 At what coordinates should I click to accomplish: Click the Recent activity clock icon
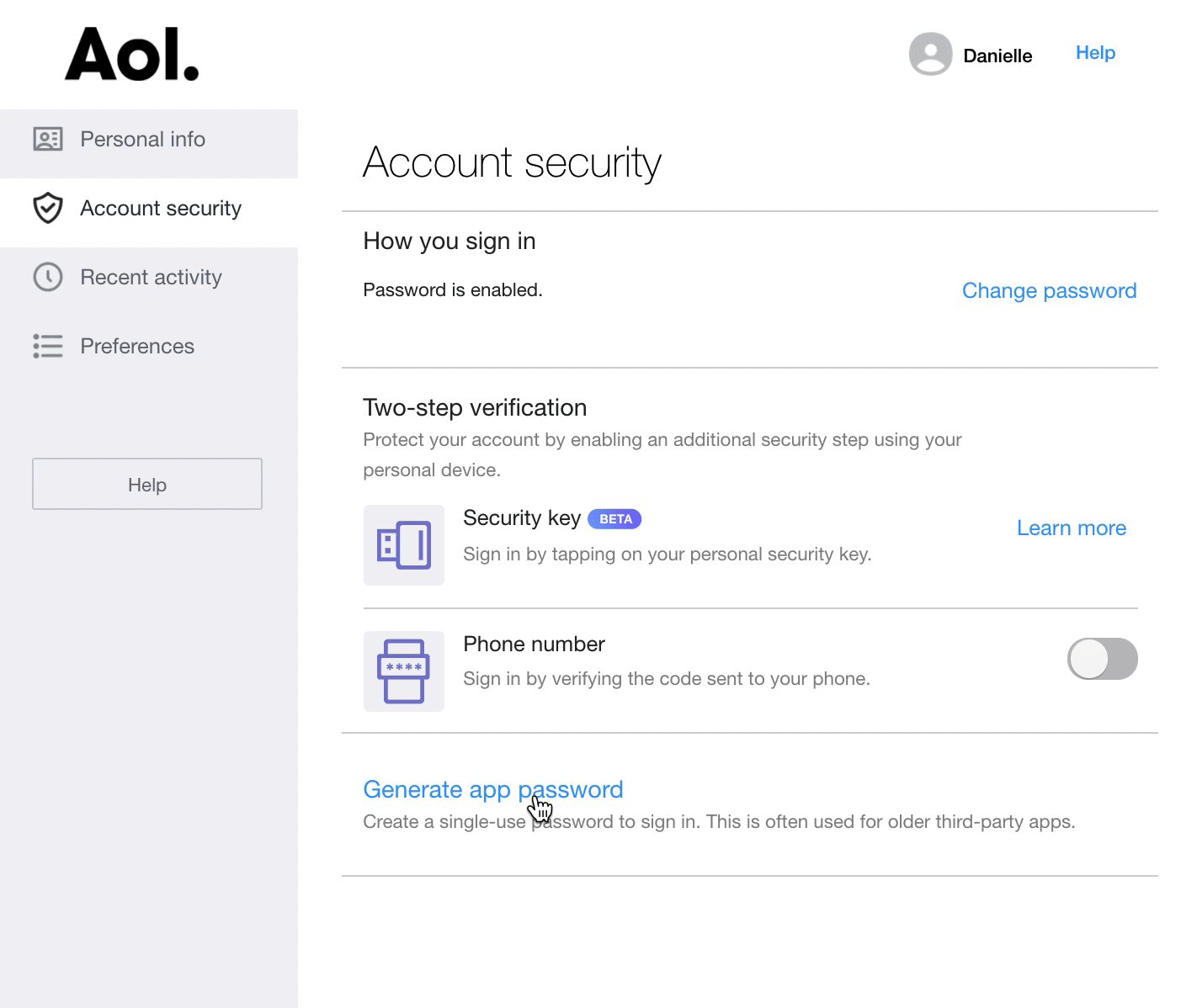click(x=48, y=277)
